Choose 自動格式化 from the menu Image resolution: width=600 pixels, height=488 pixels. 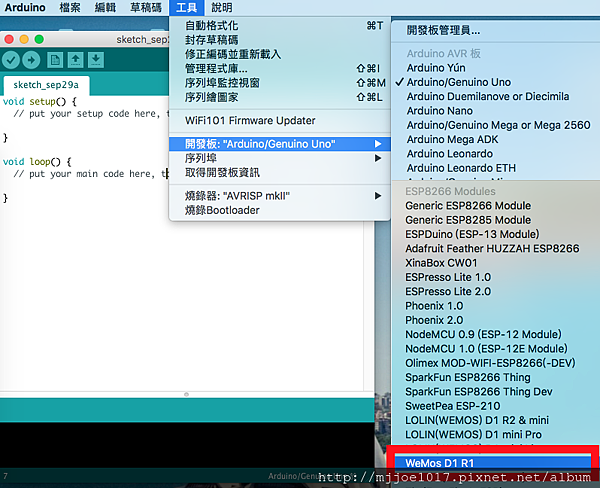[279, 26]
